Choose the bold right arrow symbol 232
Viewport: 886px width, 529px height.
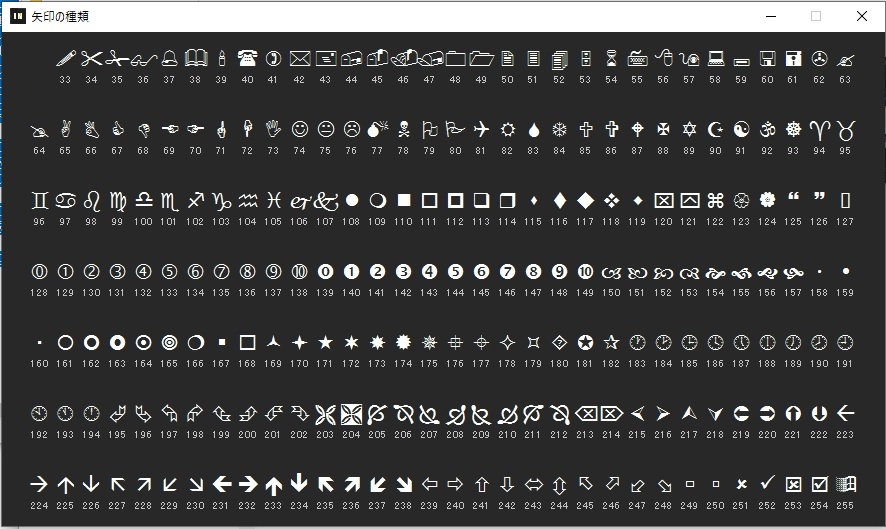tap(247, 484)
